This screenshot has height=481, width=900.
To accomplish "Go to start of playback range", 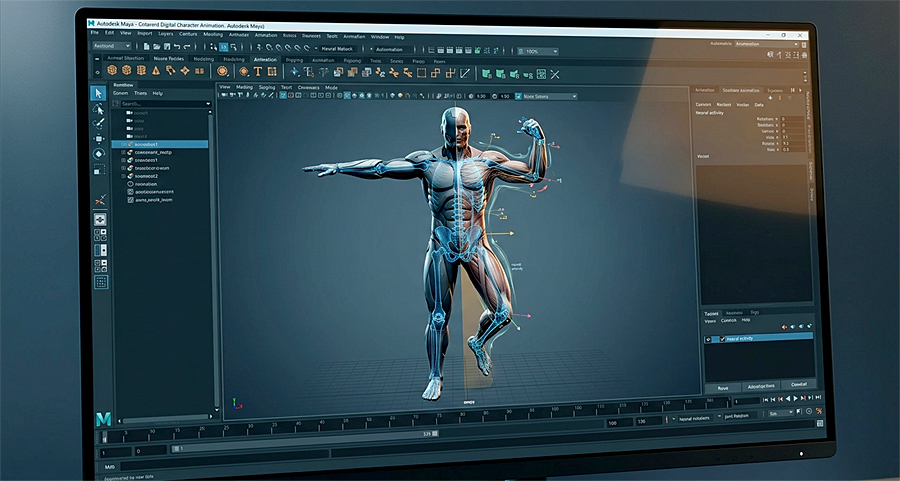I will 765,399.
